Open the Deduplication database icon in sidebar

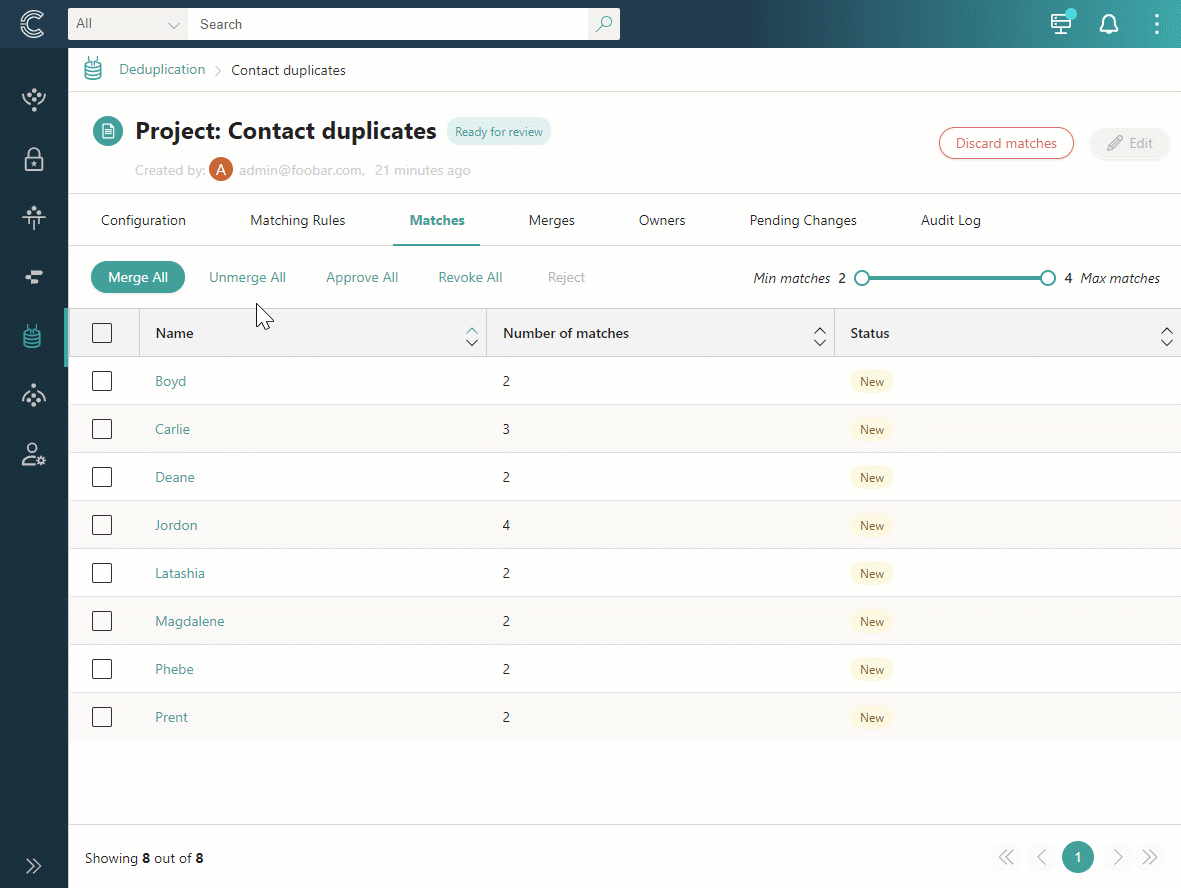pyautogui.click(x=33, y=336)
